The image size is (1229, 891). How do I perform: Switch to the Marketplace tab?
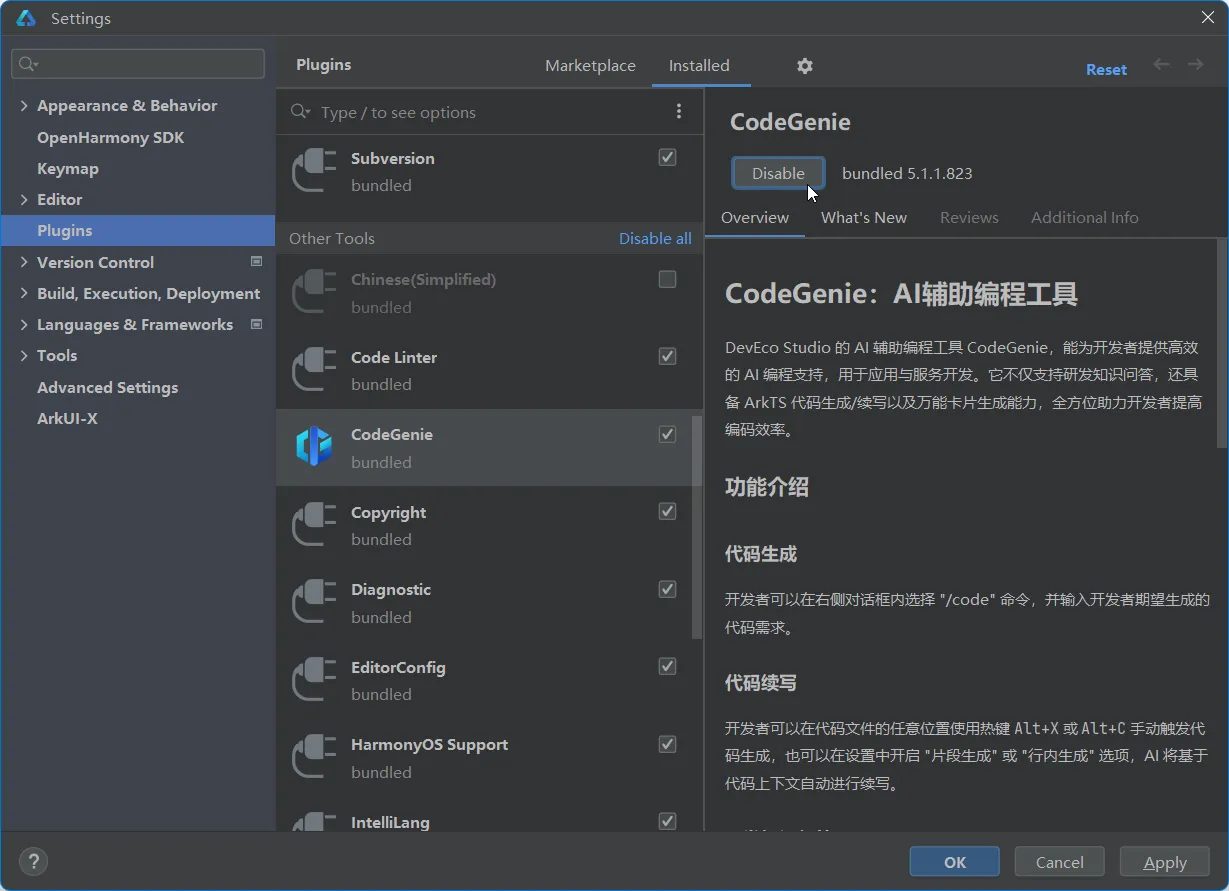click(x=590, y=66)
